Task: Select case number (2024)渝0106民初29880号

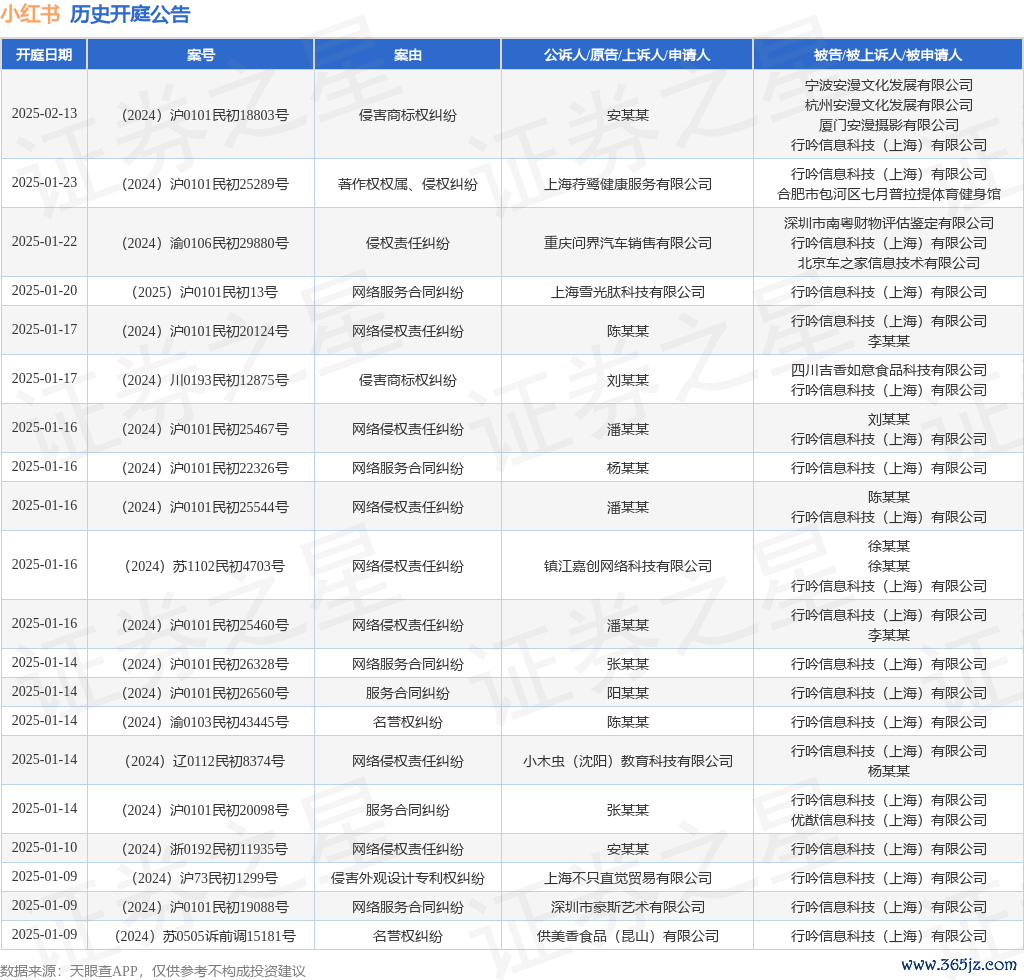Action: tap(204, 243)
